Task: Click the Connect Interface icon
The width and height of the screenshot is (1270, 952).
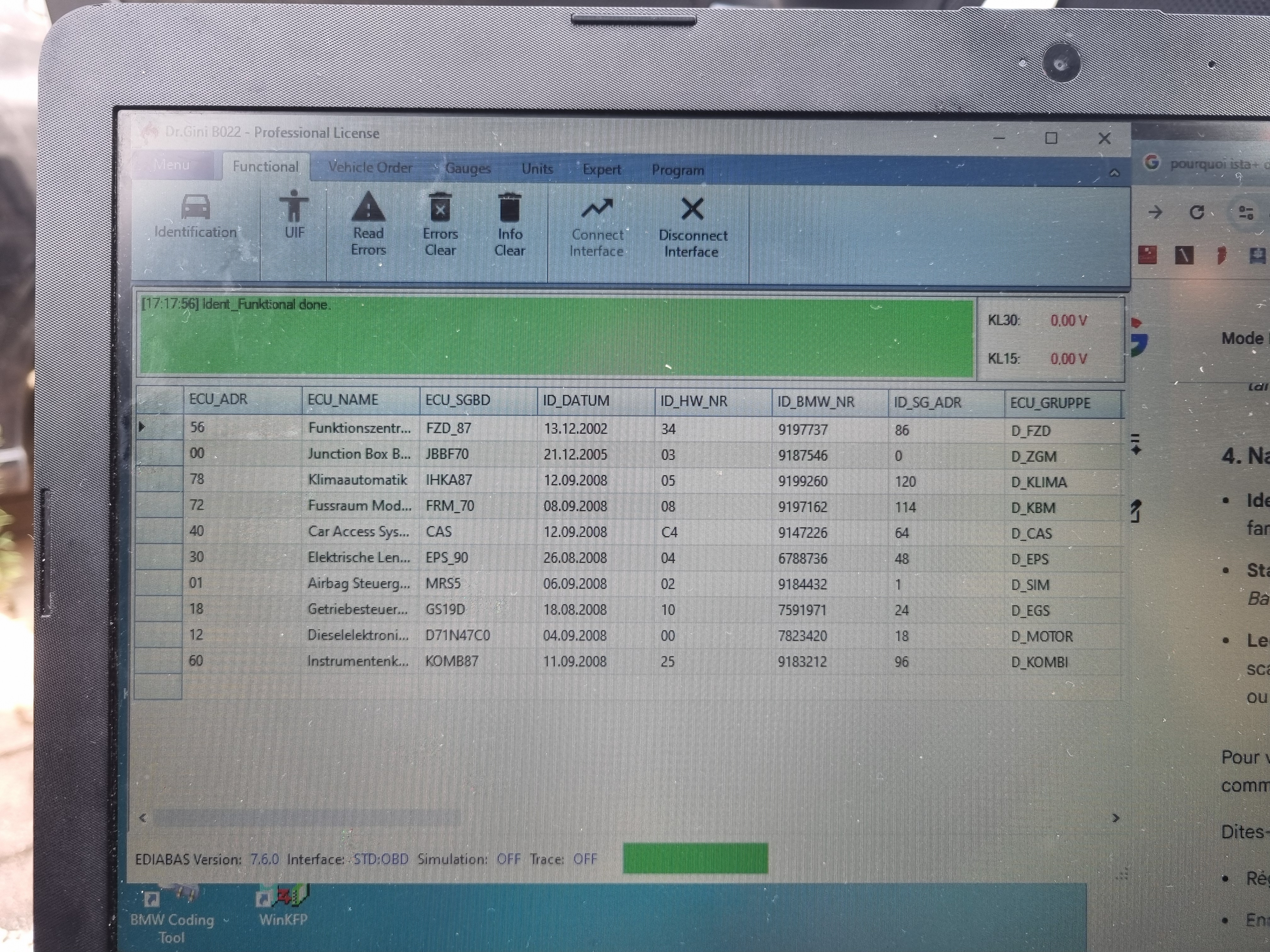Action: tap(597, 208)
